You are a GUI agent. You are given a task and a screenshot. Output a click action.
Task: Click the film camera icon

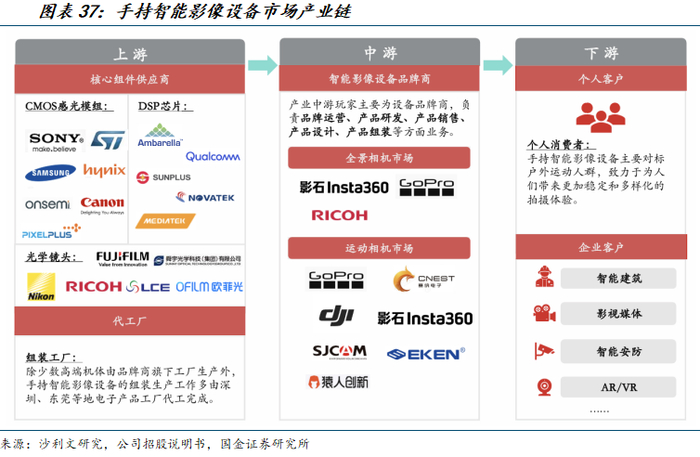tap(544, 313)
